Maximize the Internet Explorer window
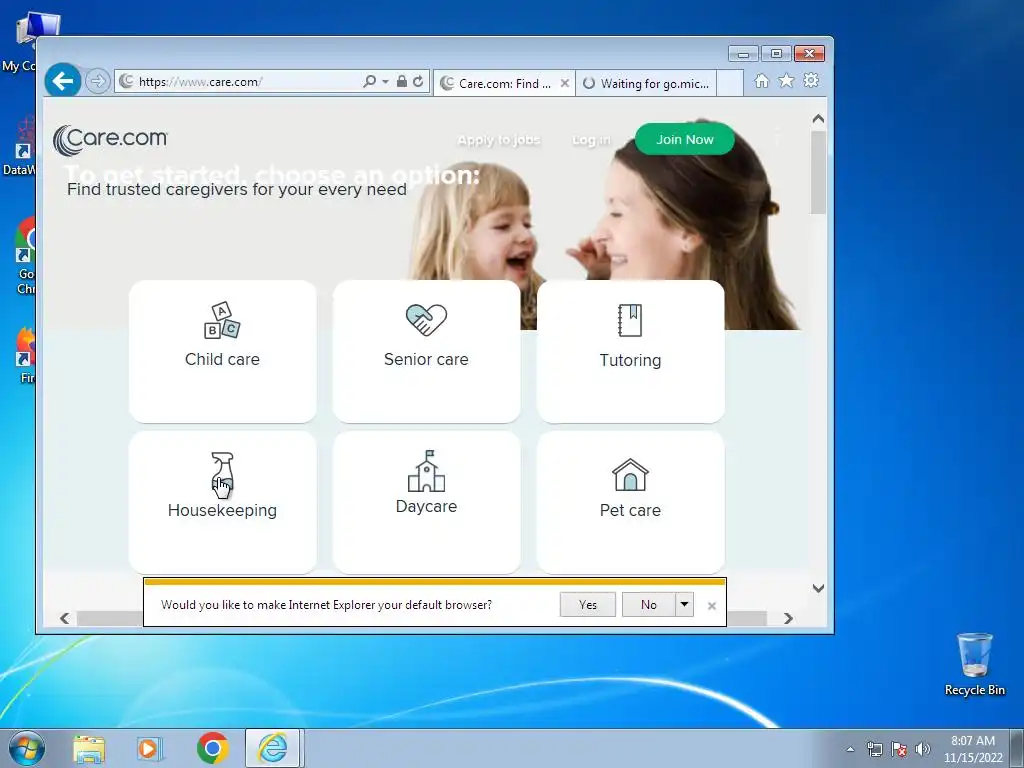1024x768 pixels. pyautogui.click(x=776, y=54)
